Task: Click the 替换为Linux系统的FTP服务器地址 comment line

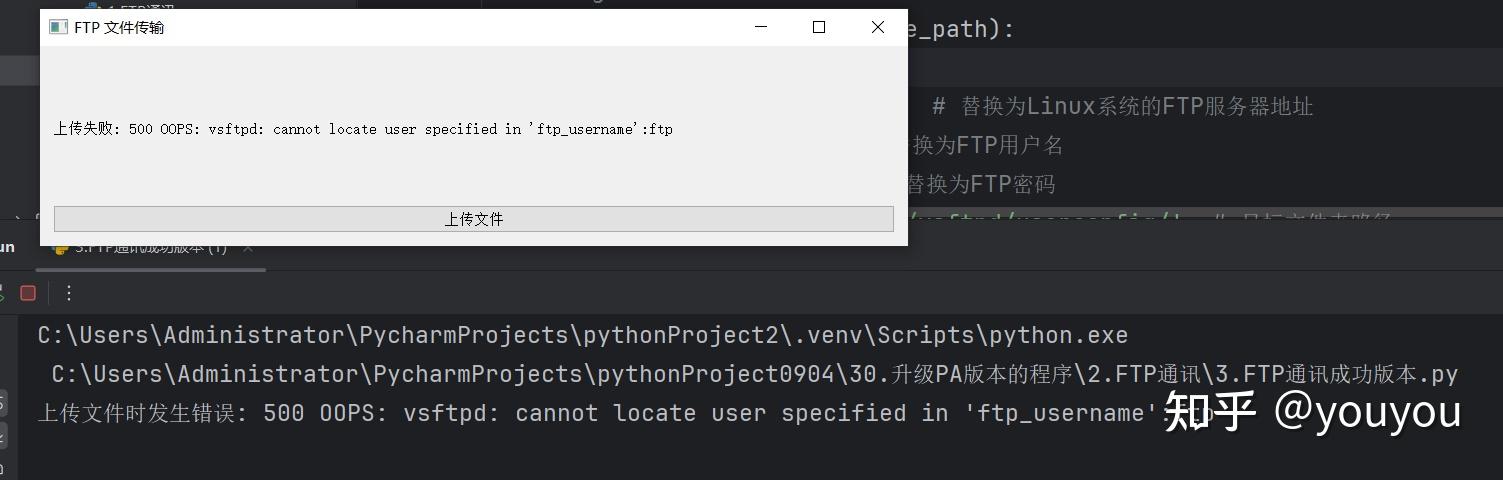Action: 1122,106
